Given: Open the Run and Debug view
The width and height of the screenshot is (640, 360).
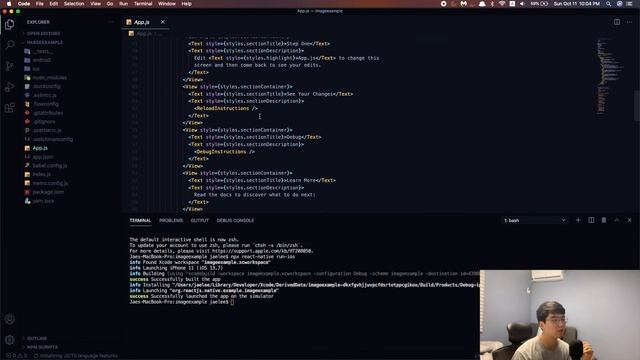Looking at the screenshot, I should click(9, 87).
